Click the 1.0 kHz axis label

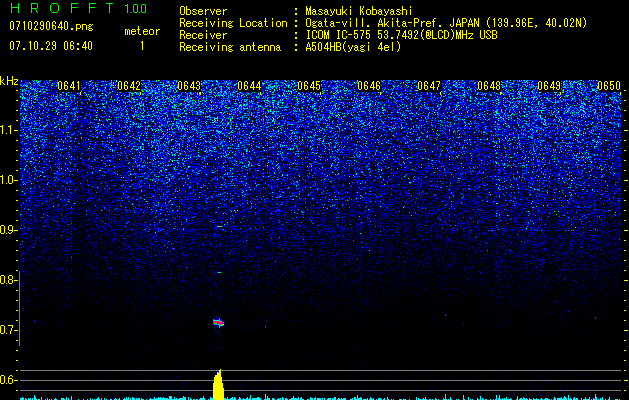[9, 180]
